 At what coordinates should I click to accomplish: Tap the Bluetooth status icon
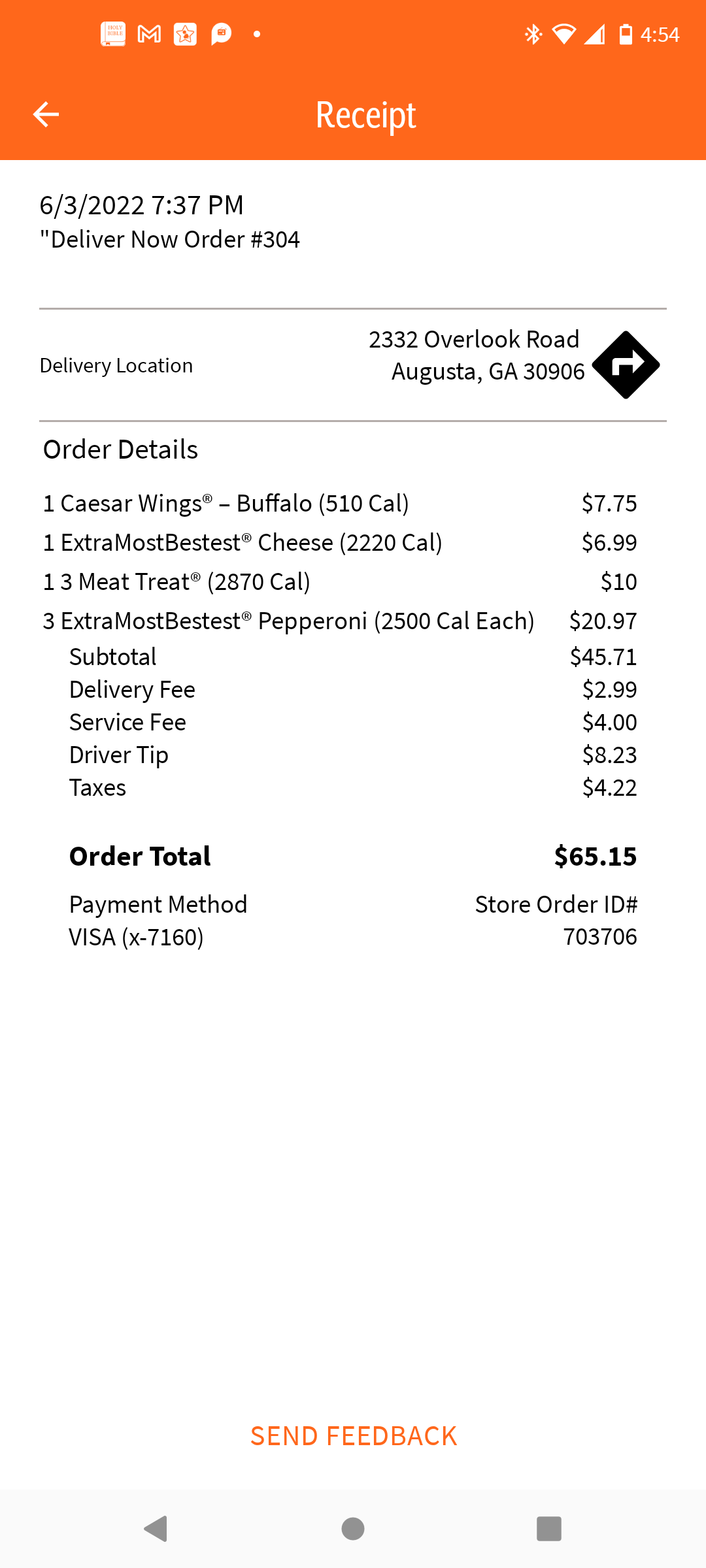[533, 34]
